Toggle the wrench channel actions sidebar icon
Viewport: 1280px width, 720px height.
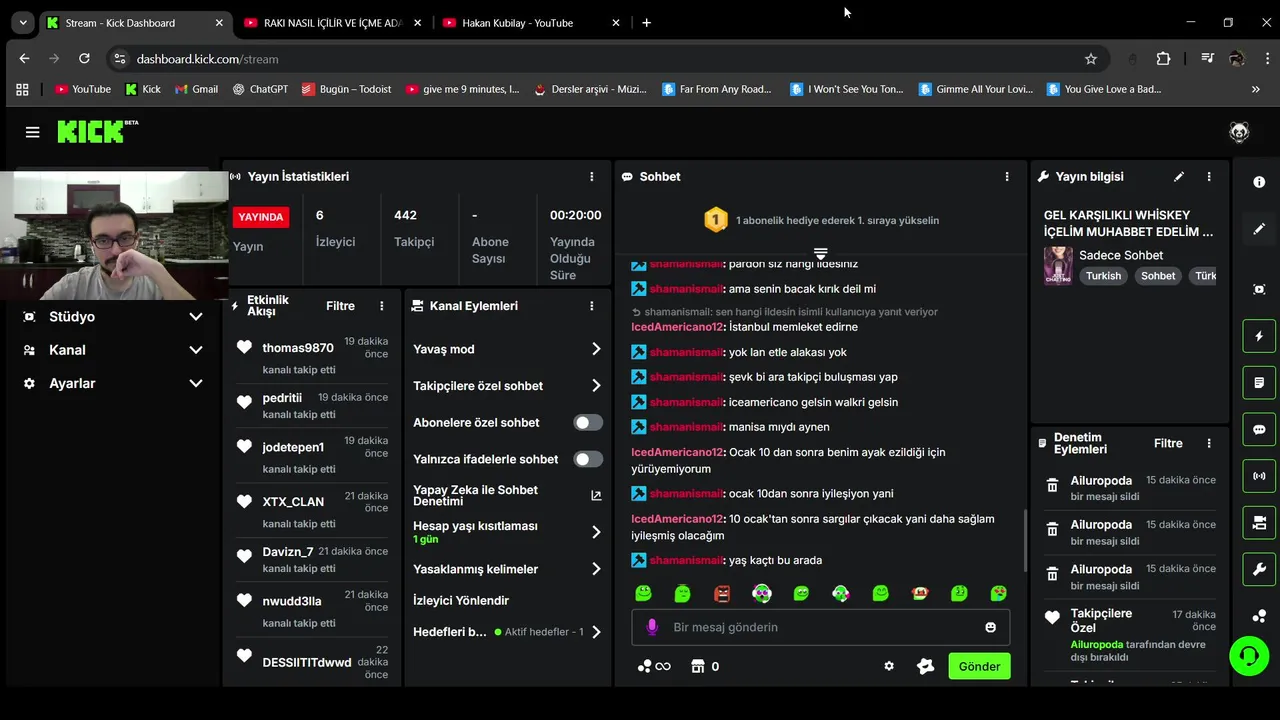click(x=1259, y=569)
